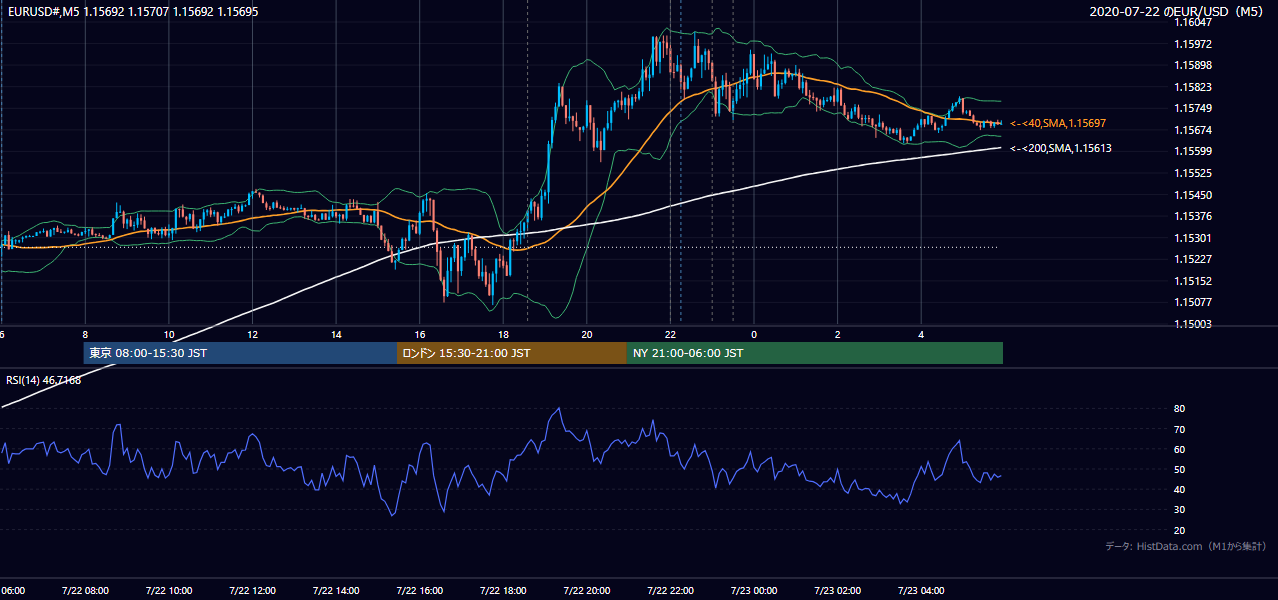Click the 7/22 10:00 date label
The image size is (1278, 600).
169,591
